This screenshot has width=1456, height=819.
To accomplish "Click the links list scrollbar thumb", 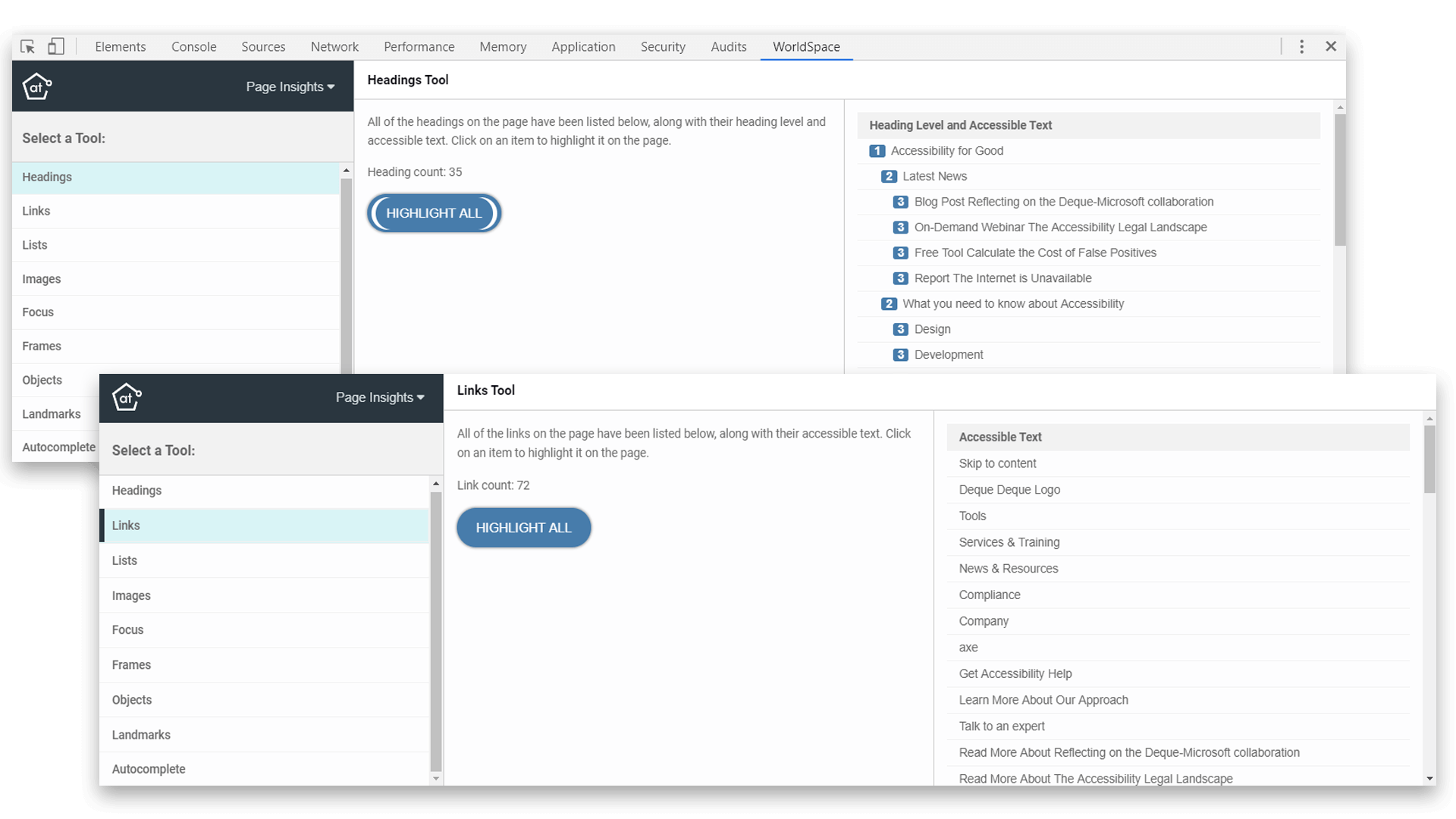I will pyautogui.click(x=1429, y=459).
